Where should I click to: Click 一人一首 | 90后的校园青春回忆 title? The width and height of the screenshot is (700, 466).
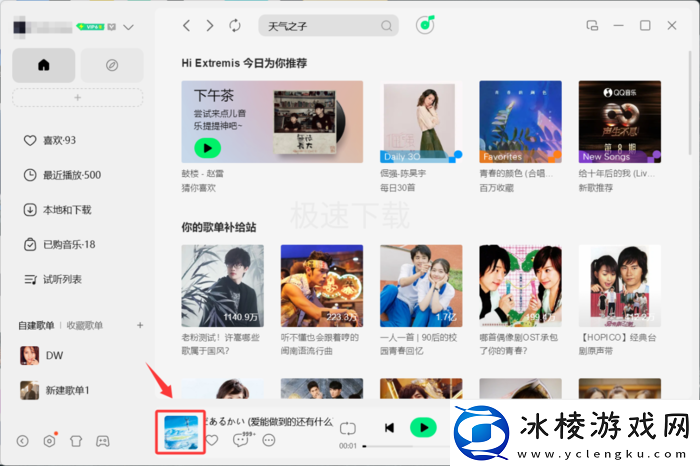click(419, 344)
